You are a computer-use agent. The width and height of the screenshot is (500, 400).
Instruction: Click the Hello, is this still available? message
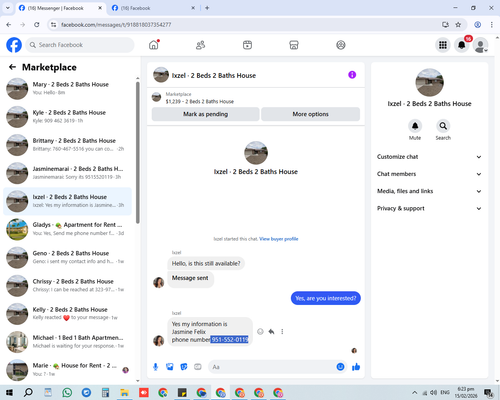pos(206,263)
